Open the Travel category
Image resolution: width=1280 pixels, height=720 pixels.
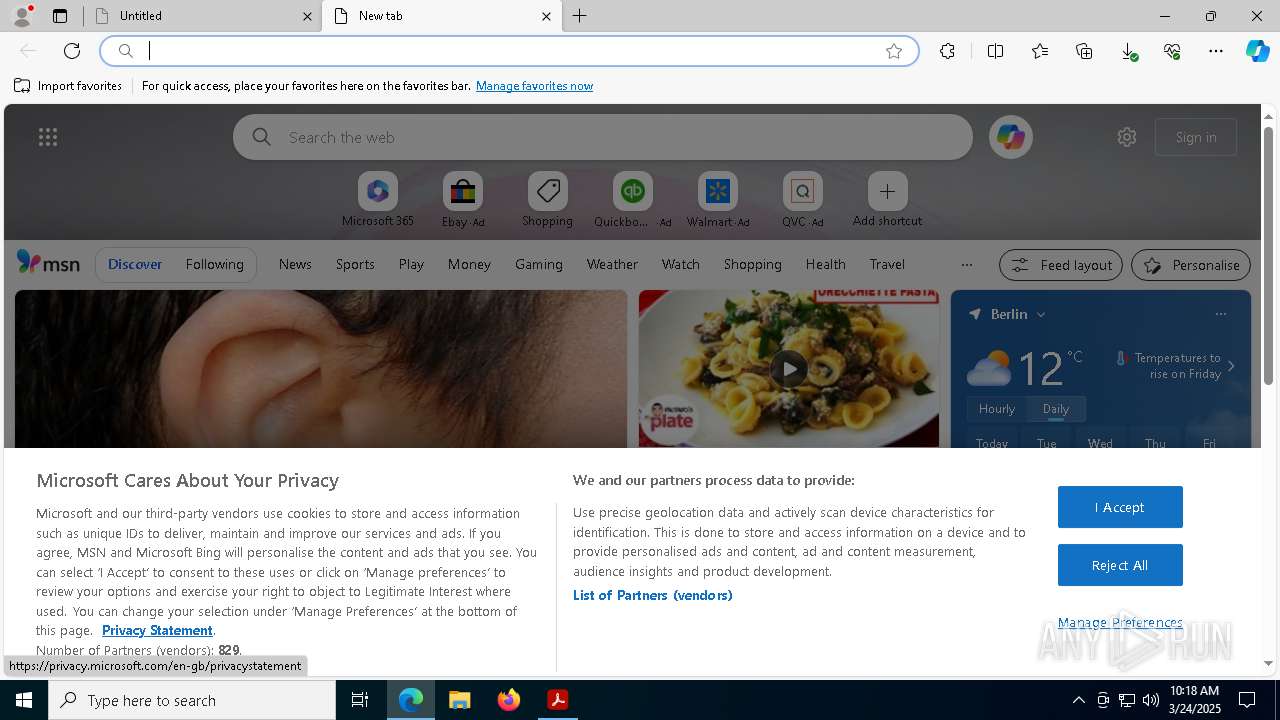887,264
